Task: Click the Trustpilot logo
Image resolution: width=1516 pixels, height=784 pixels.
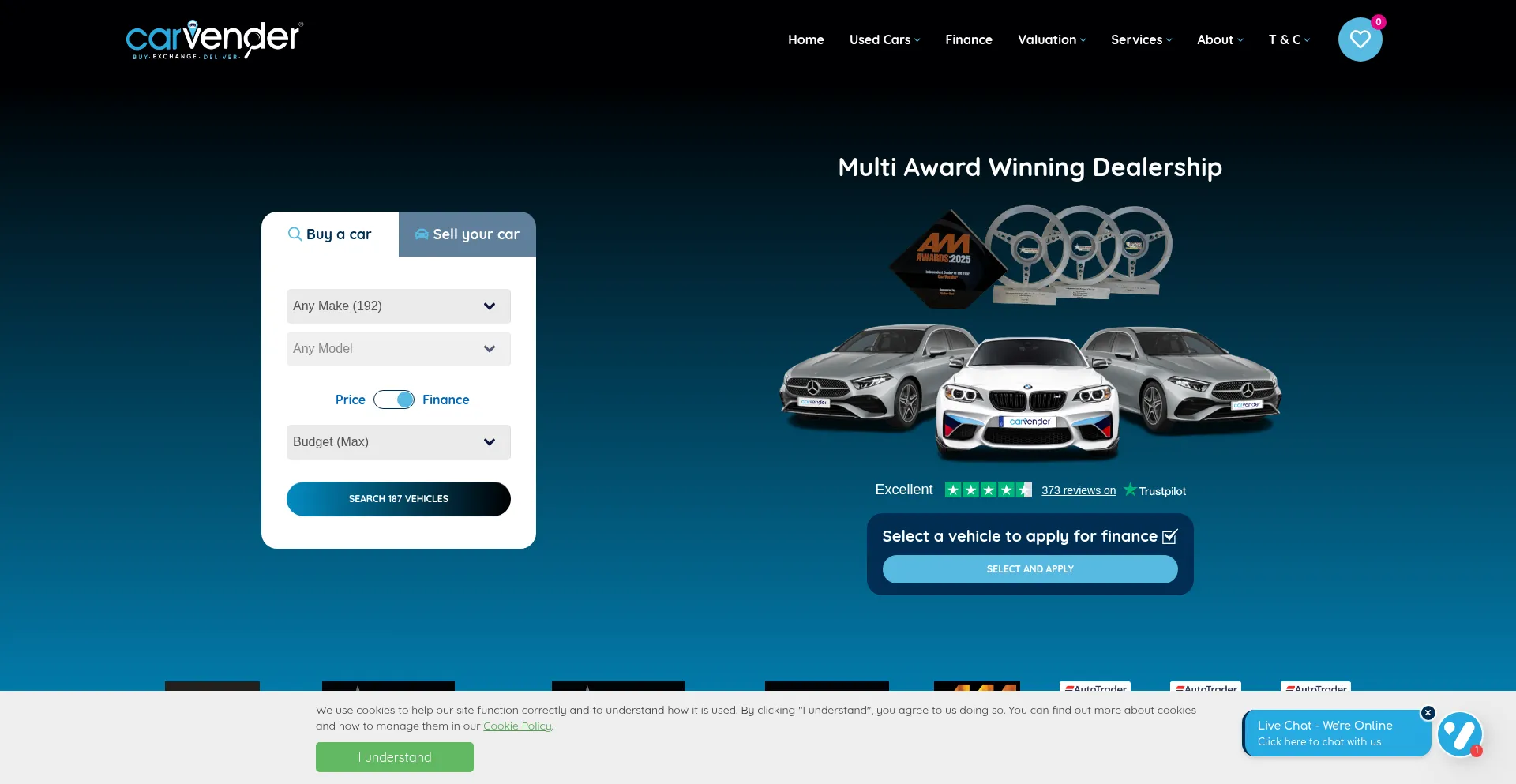Action: point(1154,490)
